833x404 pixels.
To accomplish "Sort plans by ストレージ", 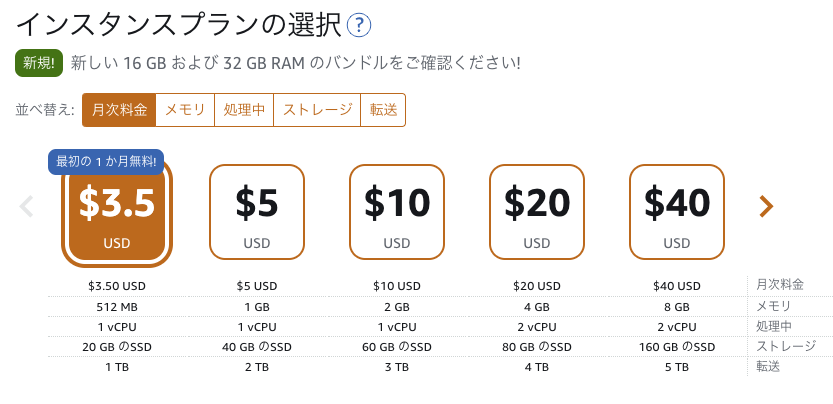I will 318,110.
